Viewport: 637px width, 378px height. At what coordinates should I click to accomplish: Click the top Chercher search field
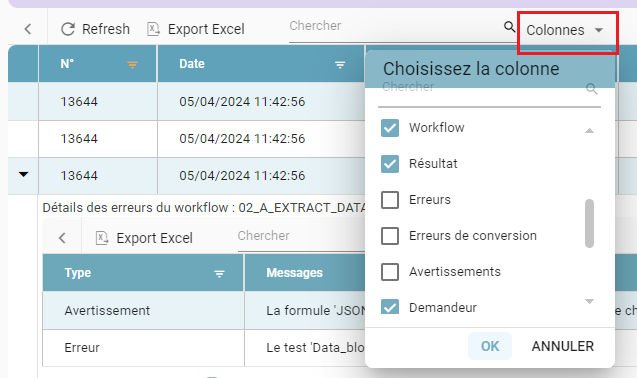(x=395, y=26)
